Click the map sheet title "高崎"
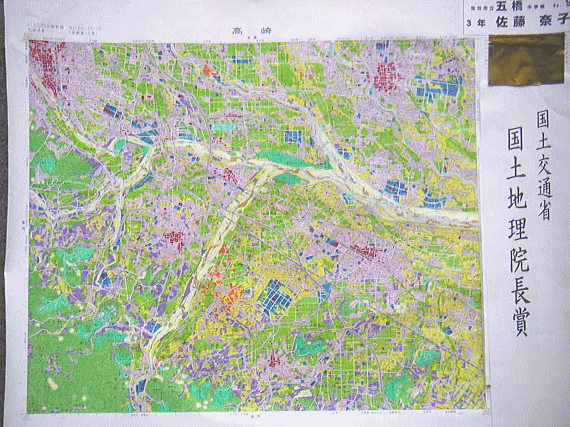Screen dimensions: 570x427 pyautogui.click(x=252, y=31)
